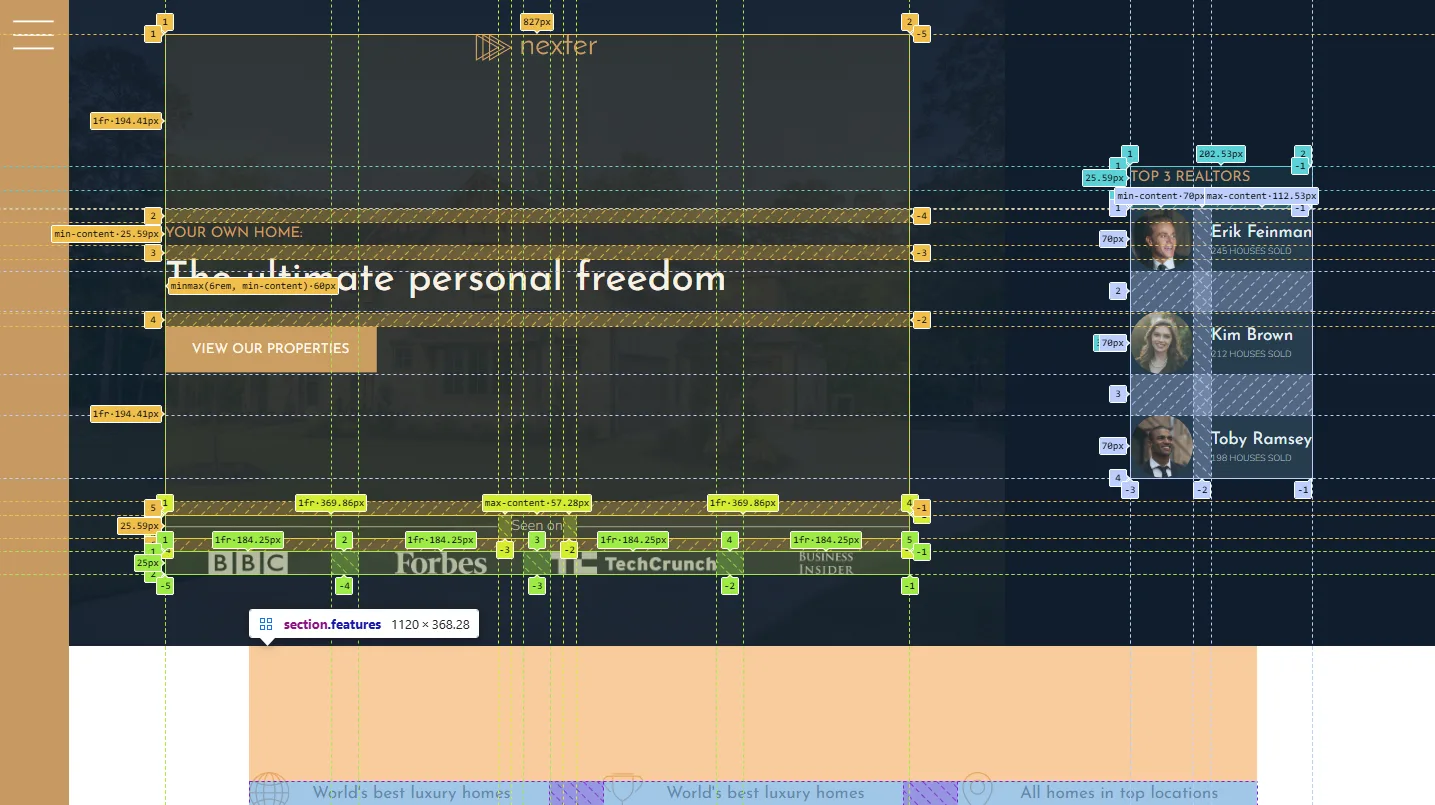Click the BBC logo
Image resolution: width=1435 pixels, height=805 pixels.
248,563
